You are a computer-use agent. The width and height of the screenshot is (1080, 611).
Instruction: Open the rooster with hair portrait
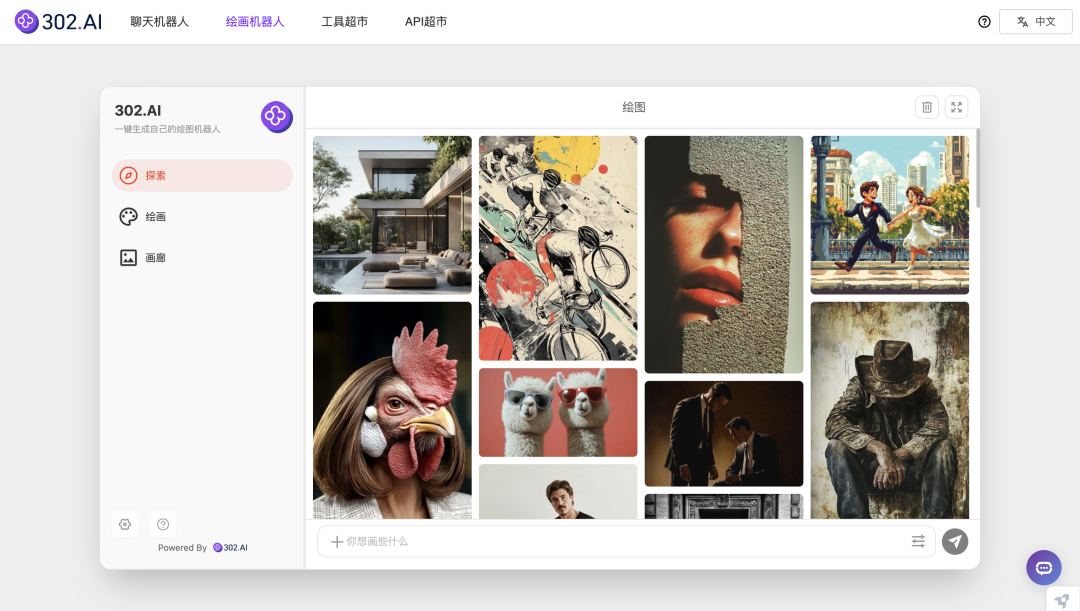392,411
